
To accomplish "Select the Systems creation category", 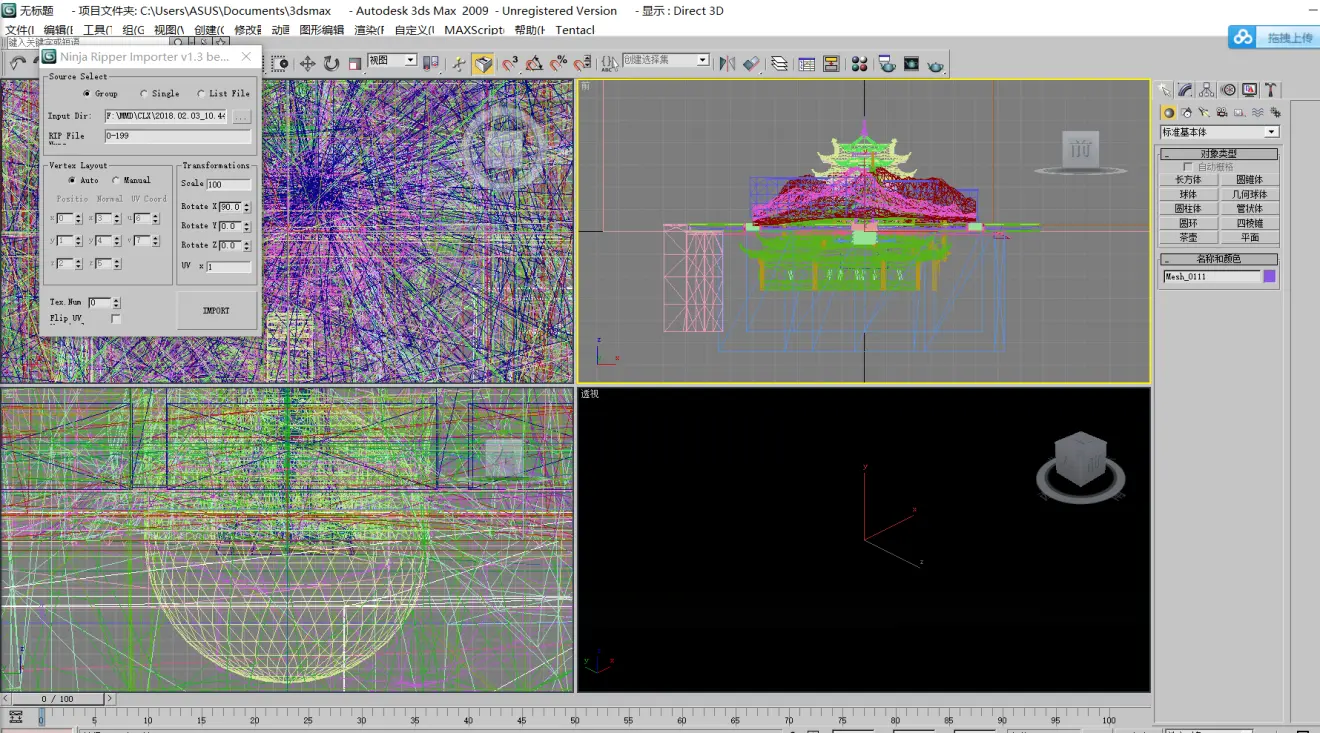I will click(x=1275, y=113).
